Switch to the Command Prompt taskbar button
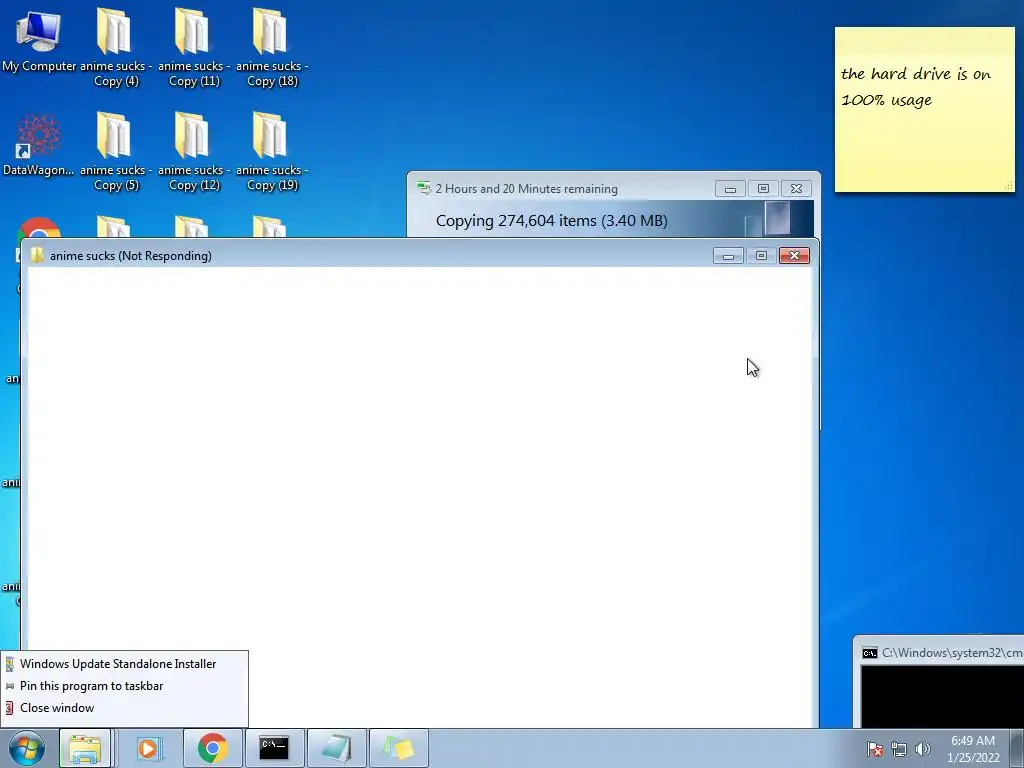The width and height of the screenshot is (1024, 768). coord(274,748)
